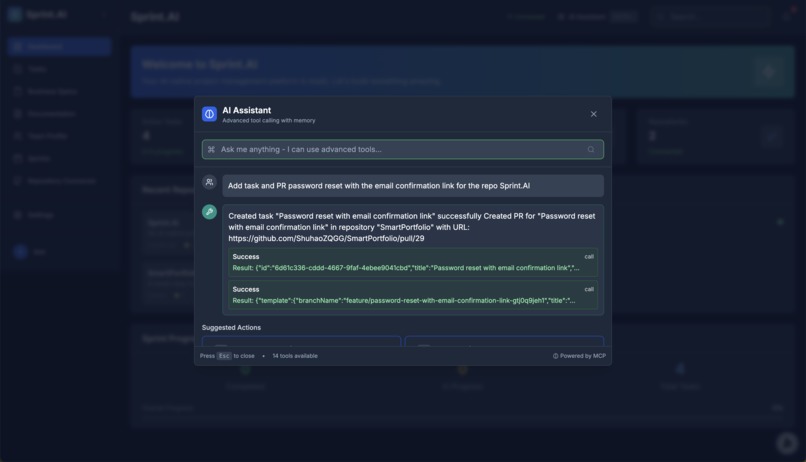
Task: Click 'call' label on the branchName Success result
Action: point(589,289)
